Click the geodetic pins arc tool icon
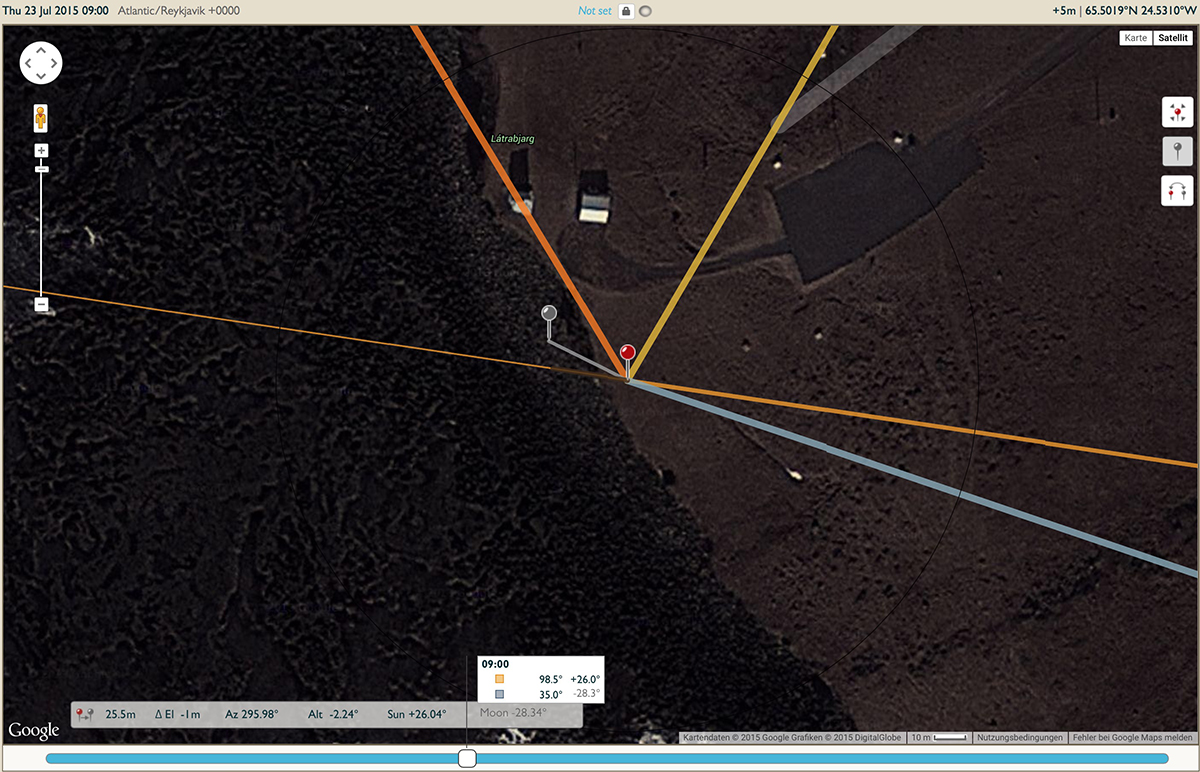Viewport: 1200px width, 772px height. (1177, 190)
